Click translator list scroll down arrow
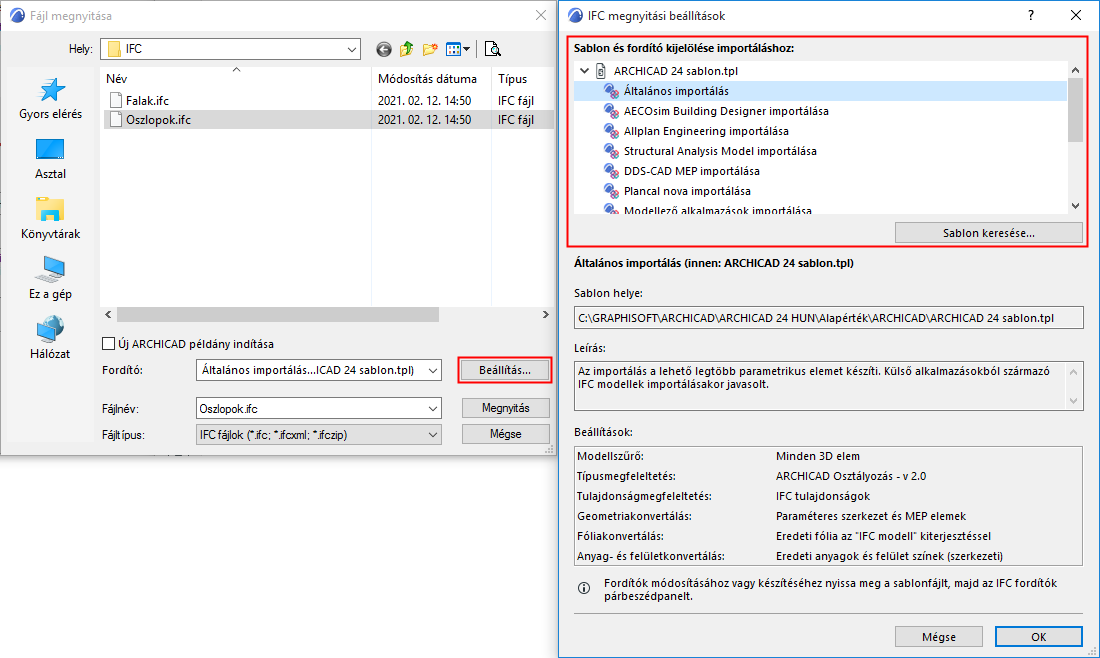 (x=1075, y=206)
